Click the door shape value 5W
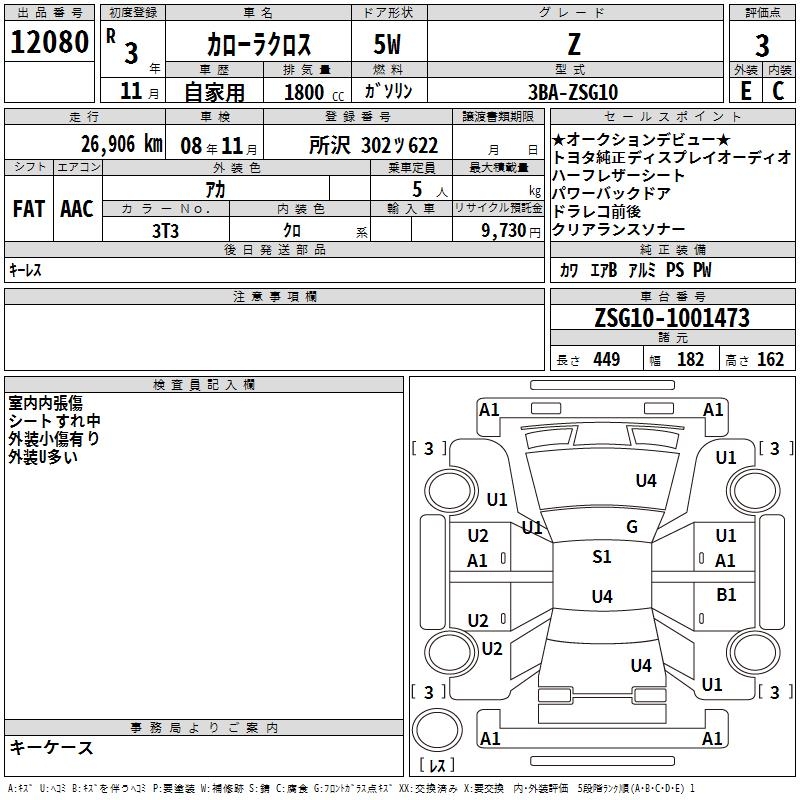This screenshot has width=800, height=800. (x=387, y=44)
